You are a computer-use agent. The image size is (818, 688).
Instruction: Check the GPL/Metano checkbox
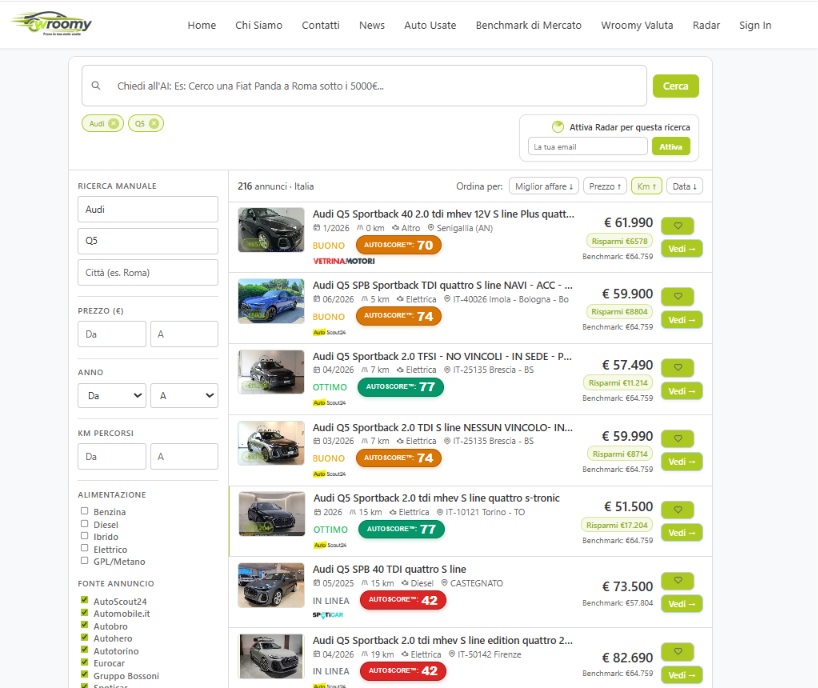coord(85,560)
